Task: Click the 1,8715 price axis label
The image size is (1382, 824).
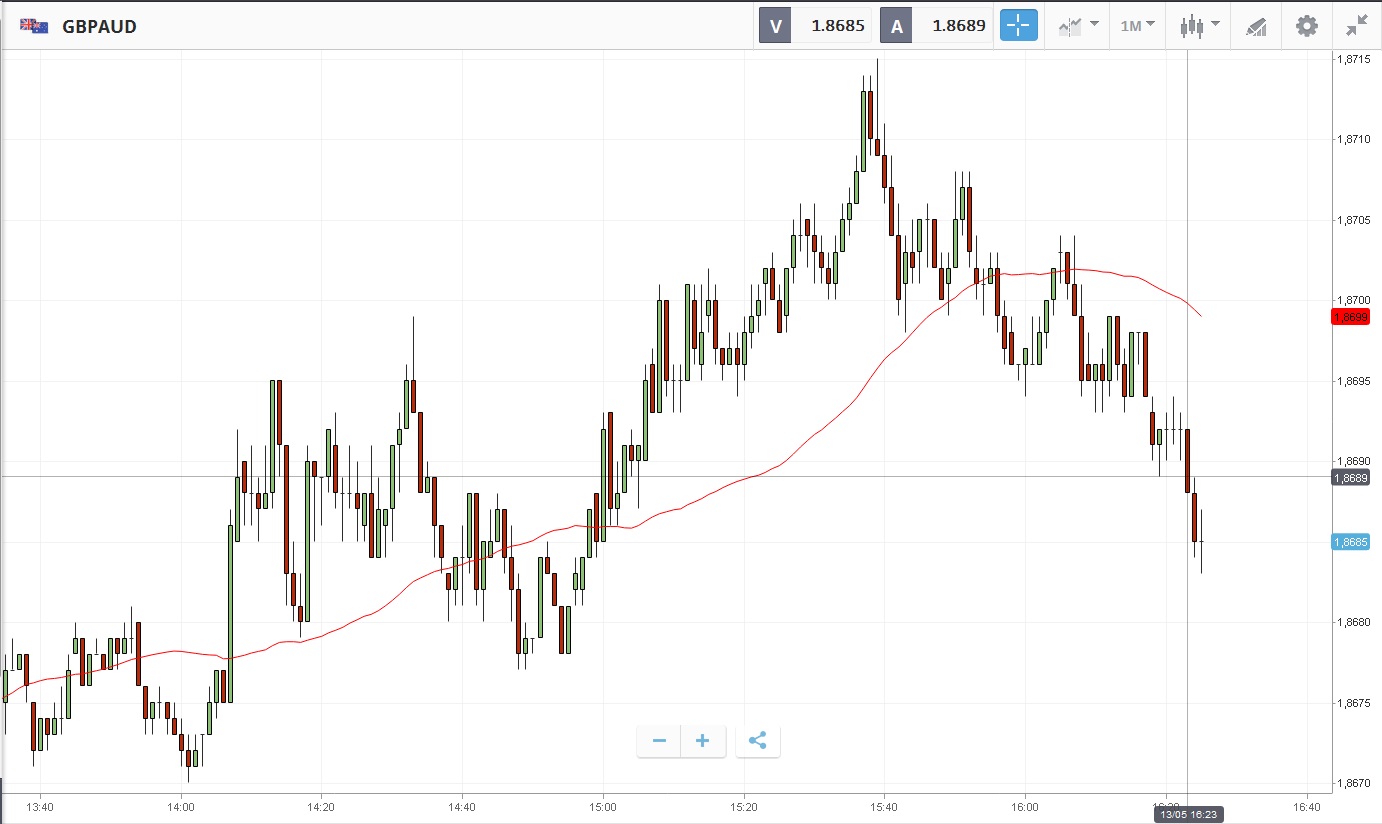Action: click(1353, 60)
